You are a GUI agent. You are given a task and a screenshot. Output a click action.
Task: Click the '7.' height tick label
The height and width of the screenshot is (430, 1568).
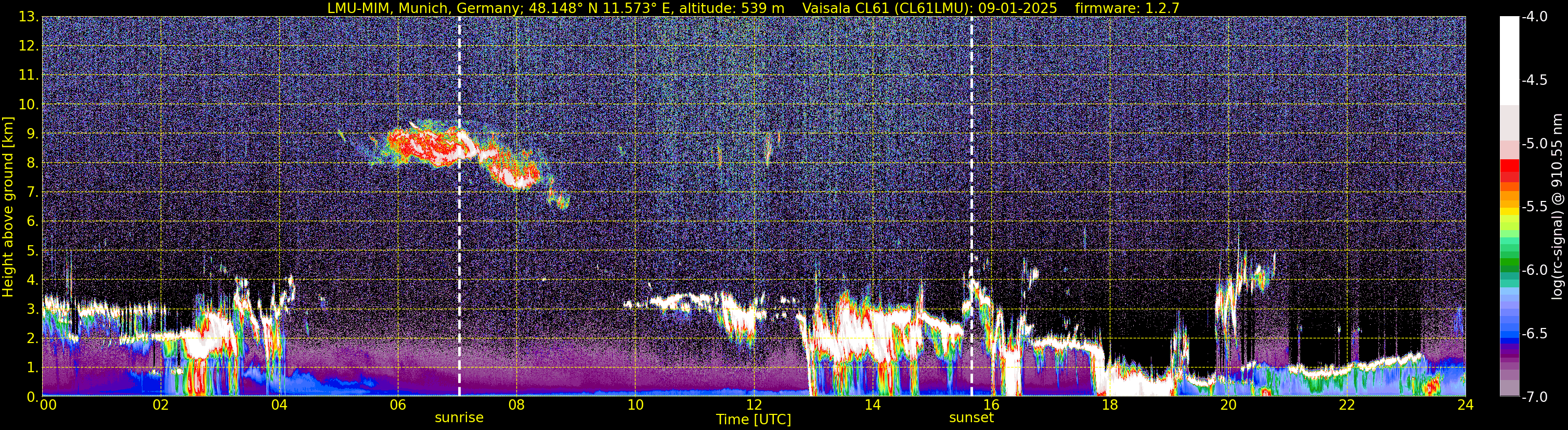33,192
